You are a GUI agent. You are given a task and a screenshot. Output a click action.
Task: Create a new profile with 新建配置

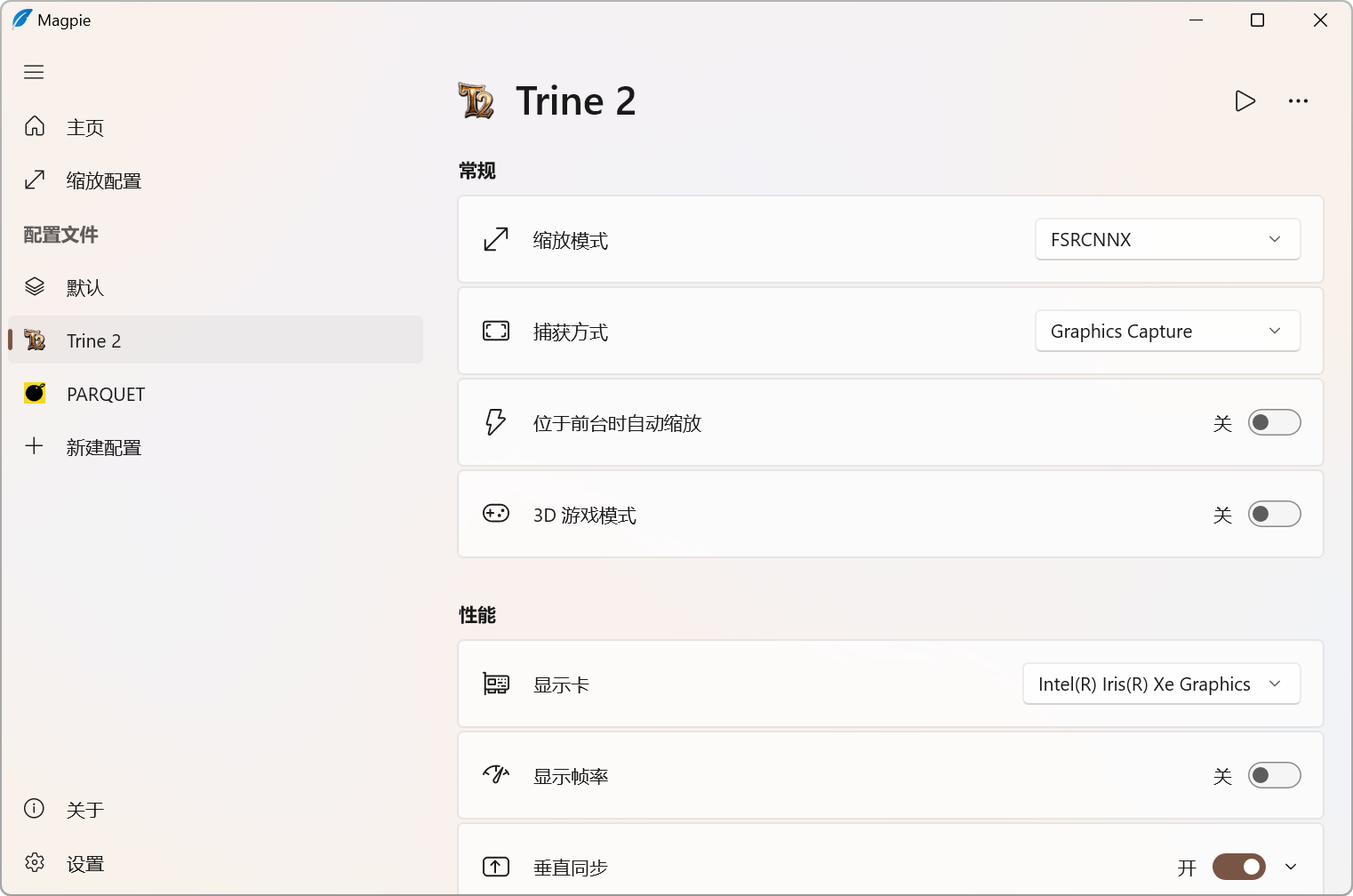point(215,447)
